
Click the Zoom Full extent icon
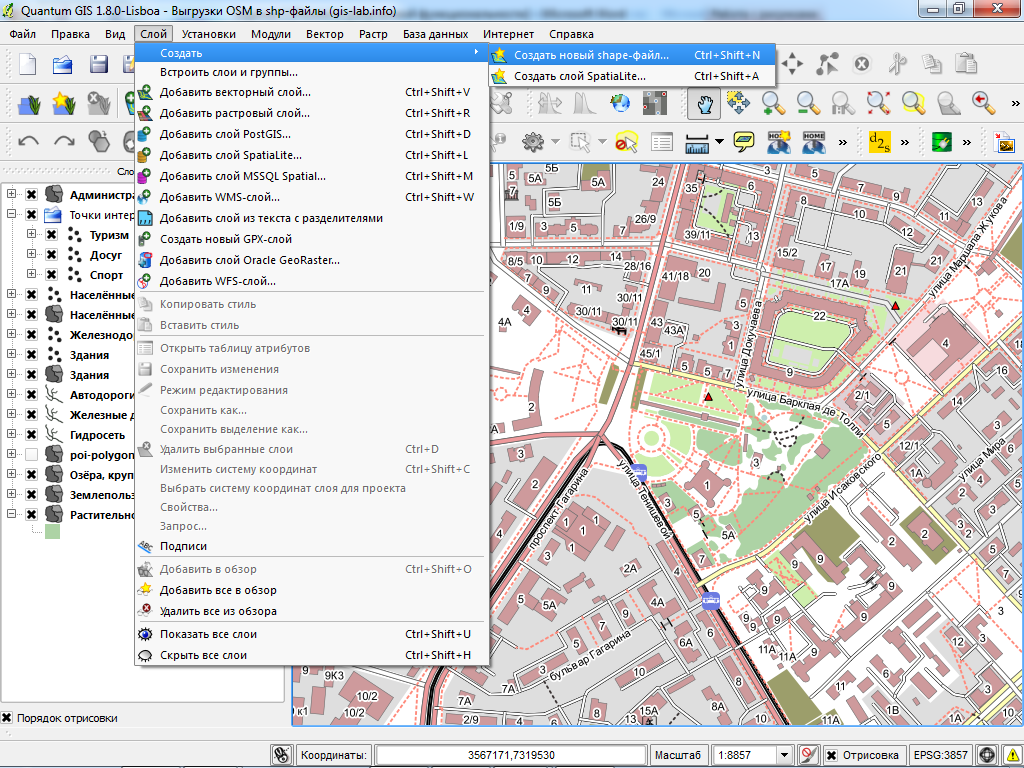pyautogui.click(x=878, y=103)
